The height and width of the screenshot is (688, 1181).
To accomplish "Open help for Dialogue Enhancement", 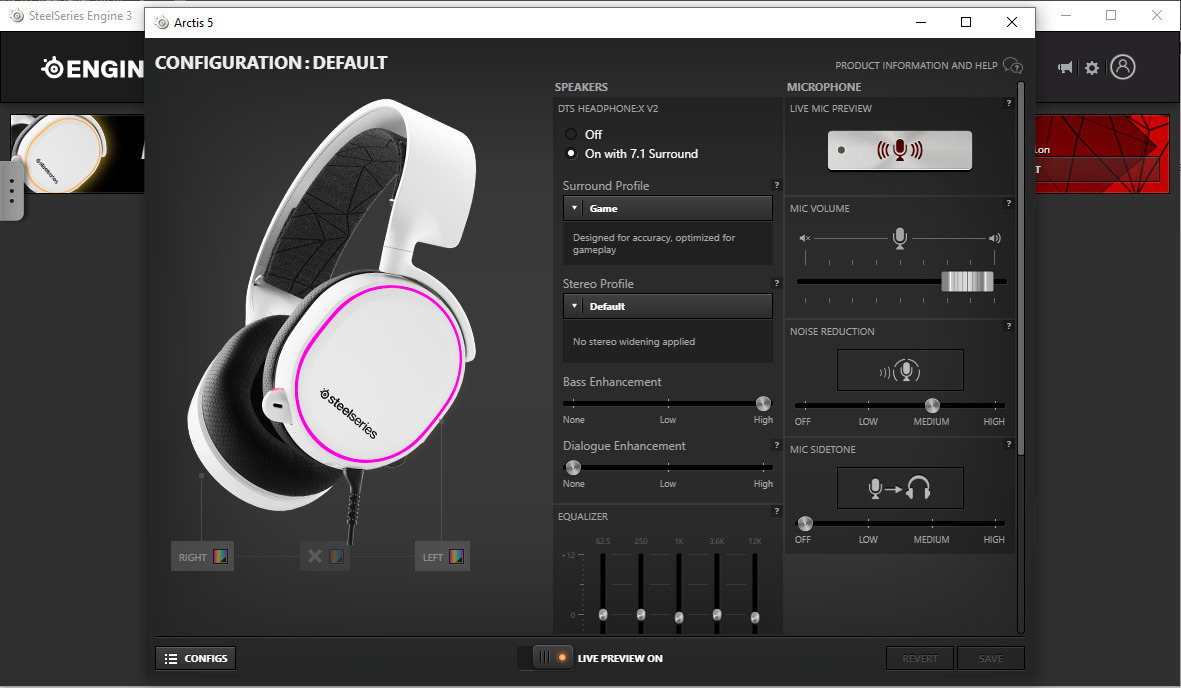I will [x=777, y=445].
